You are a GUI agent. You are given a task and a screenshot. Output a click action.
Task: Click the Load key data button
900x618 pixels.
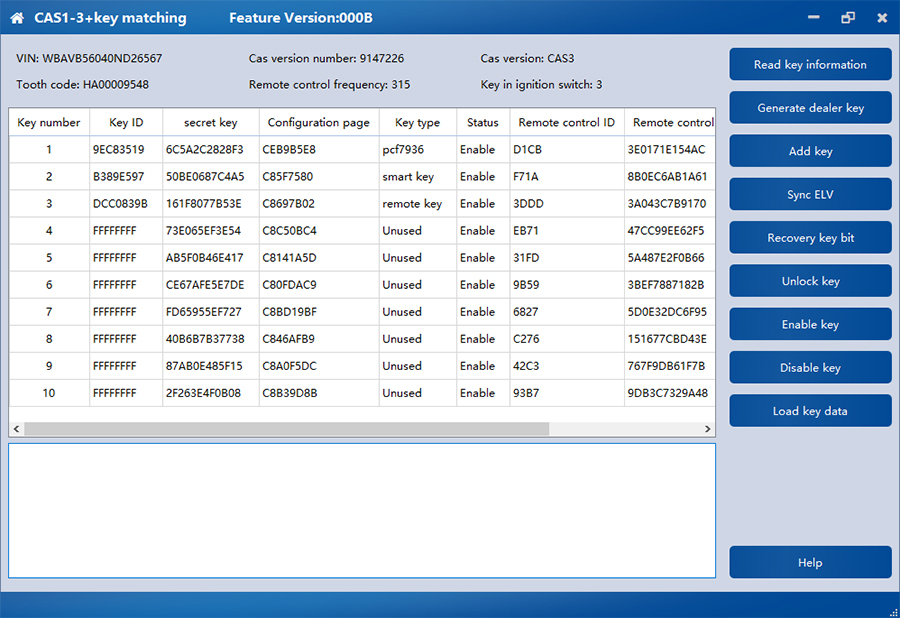coord(810,411)
